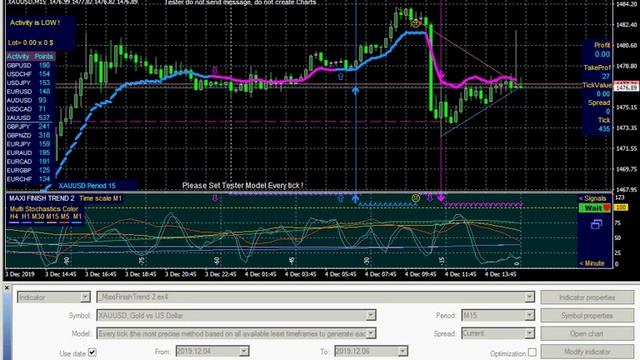Click the M15 stochastic color legend
Screen dimensions: 640x360
click(x=51, y=216)
